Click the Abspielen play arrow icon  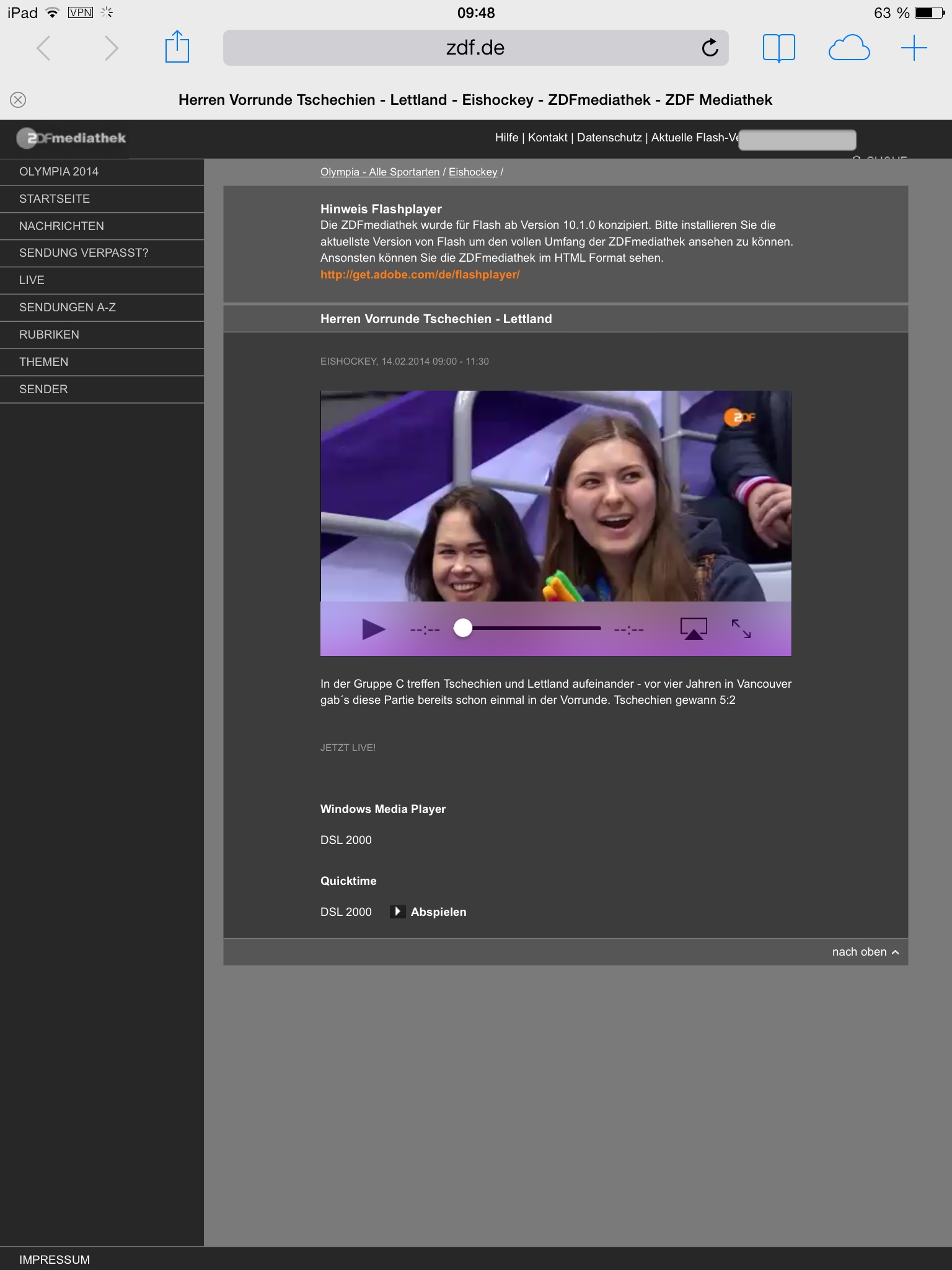(397, 912)
